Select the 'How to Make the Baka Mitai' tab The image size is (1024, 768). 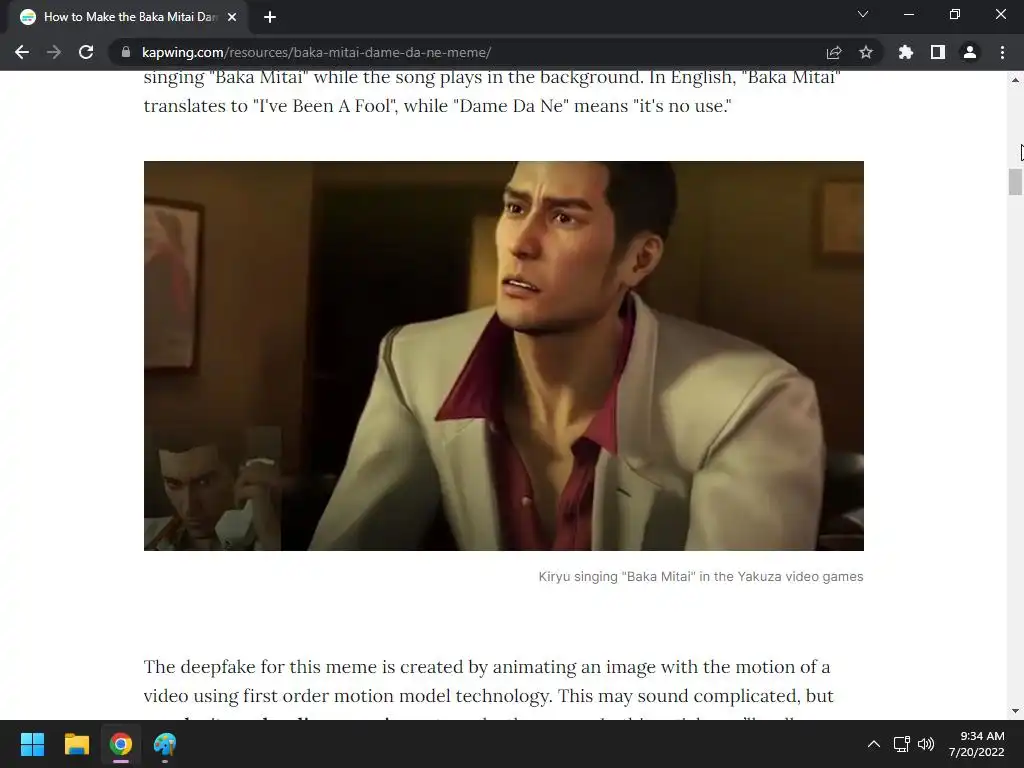click(x=128, y=17)
